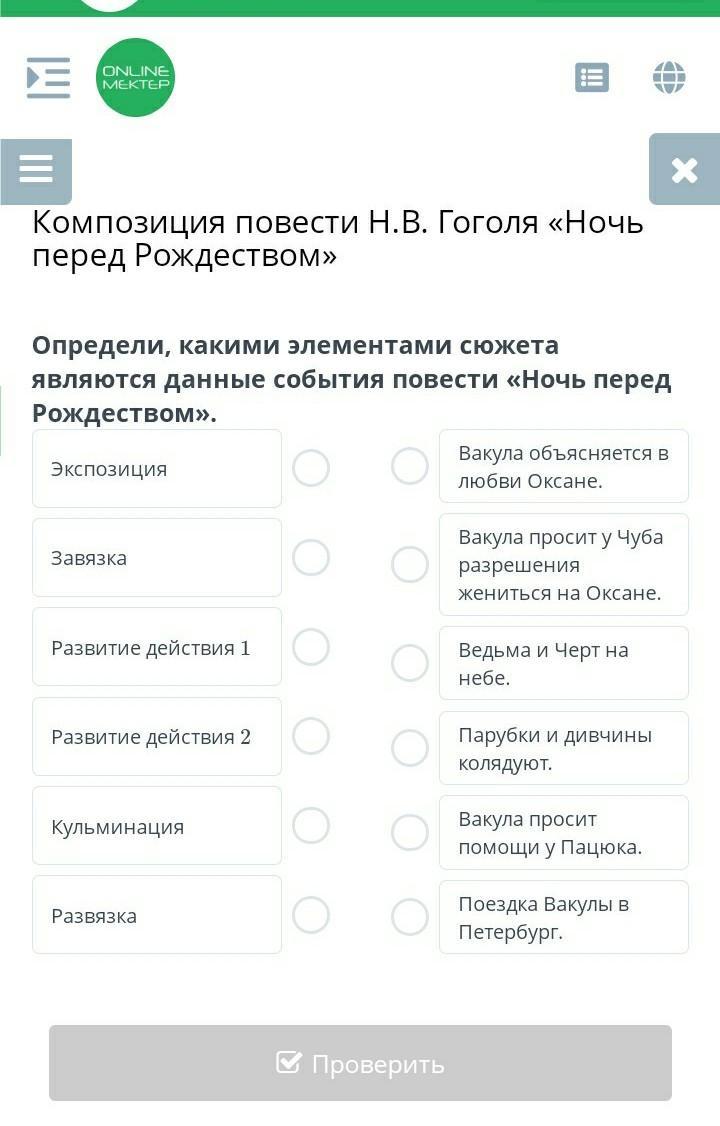Open the gray hamburger menu button

(36, 169)
